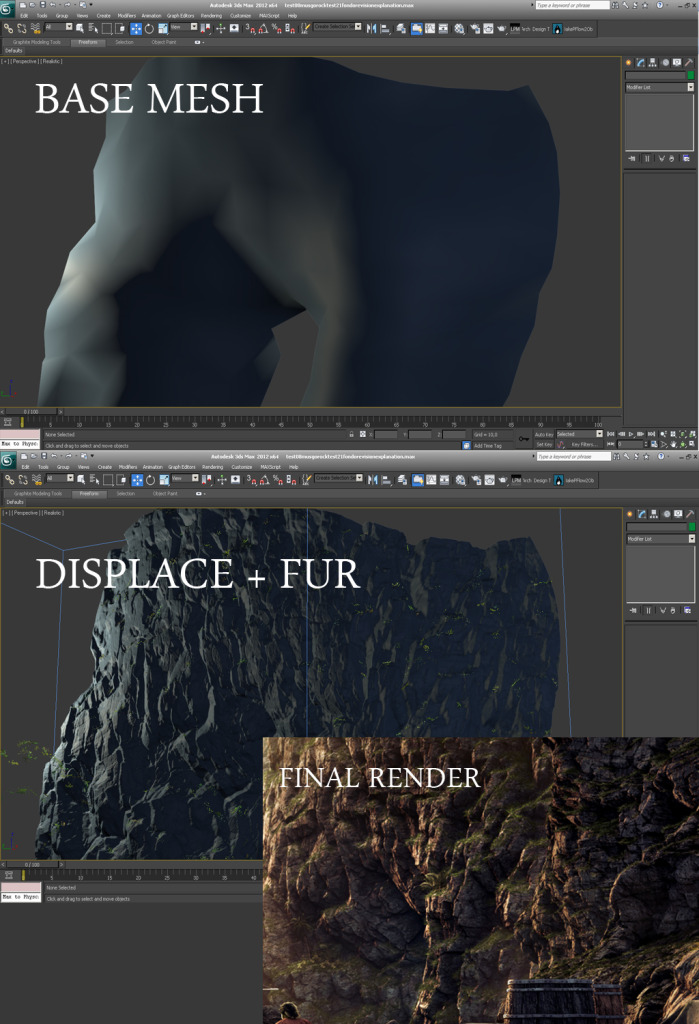Toggle Window/Crossing selection in top window
Screen dimensions: 699x1024
[120, 28]
